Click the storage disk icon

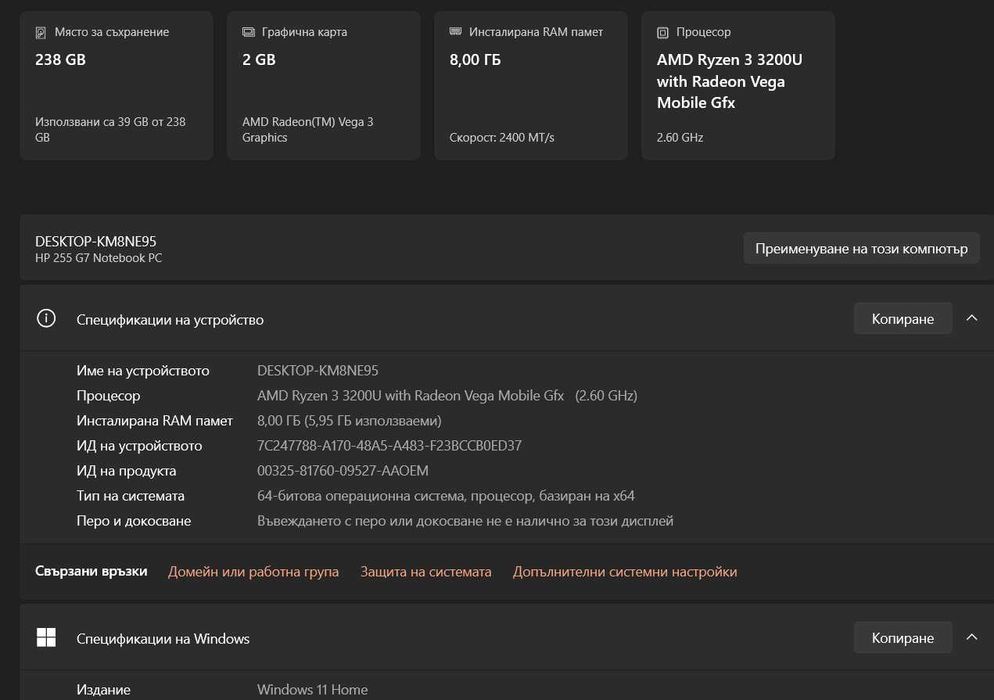(41, 32)
